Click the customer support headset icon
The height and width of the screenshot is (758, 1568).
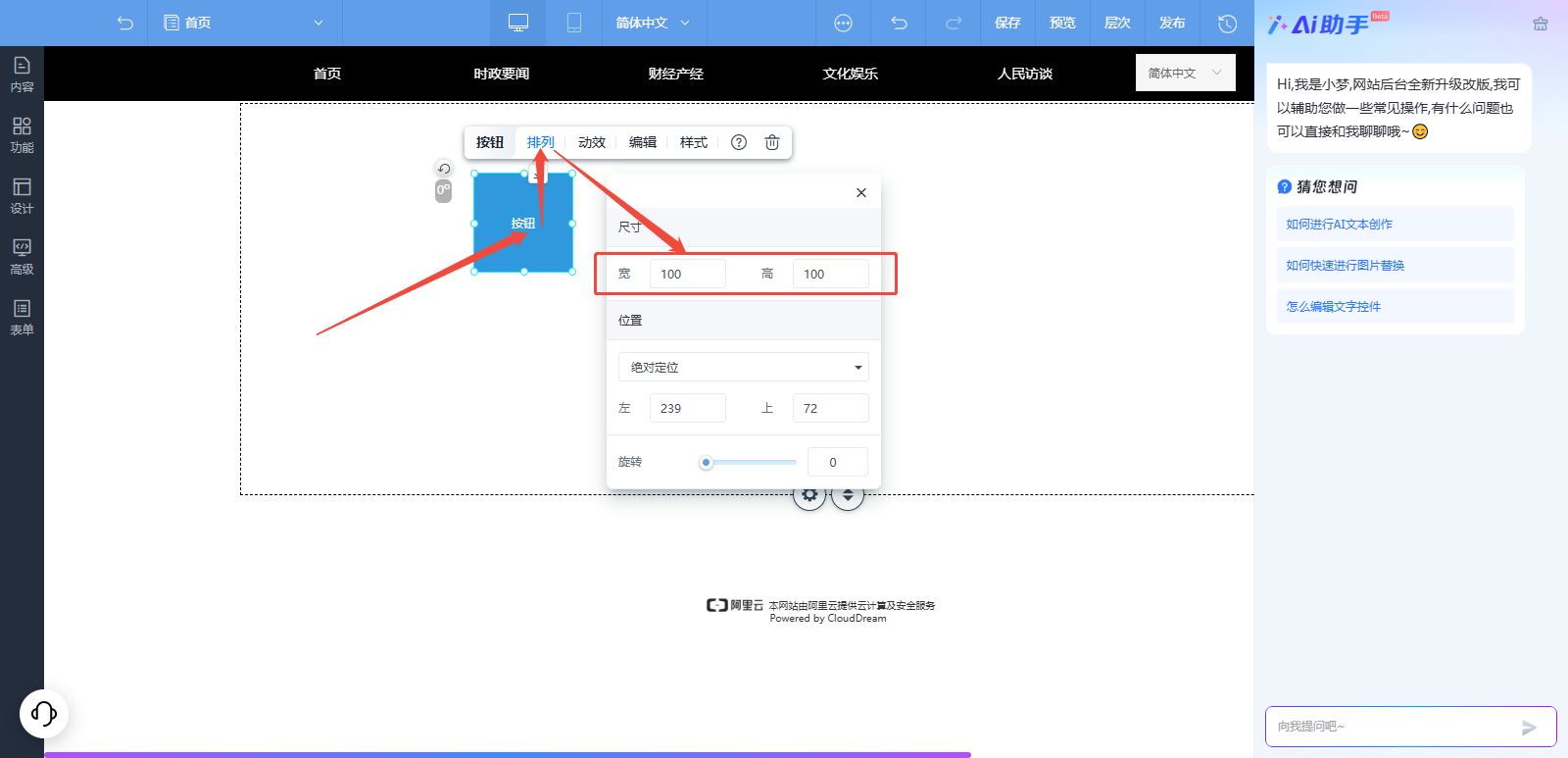click(x=44, y=713)
